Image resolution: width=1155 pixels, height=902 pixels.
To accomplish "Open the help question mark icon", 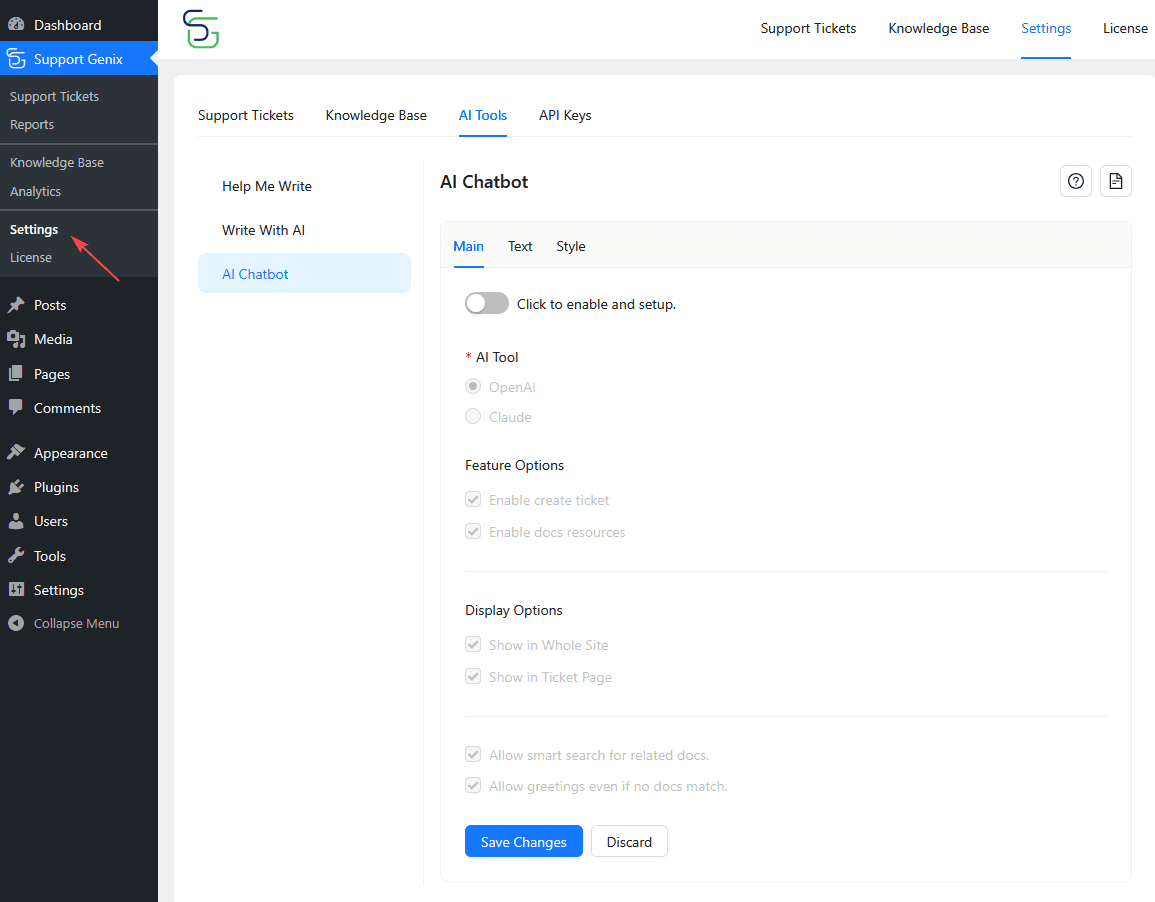I will click(x=1075, y=181).
